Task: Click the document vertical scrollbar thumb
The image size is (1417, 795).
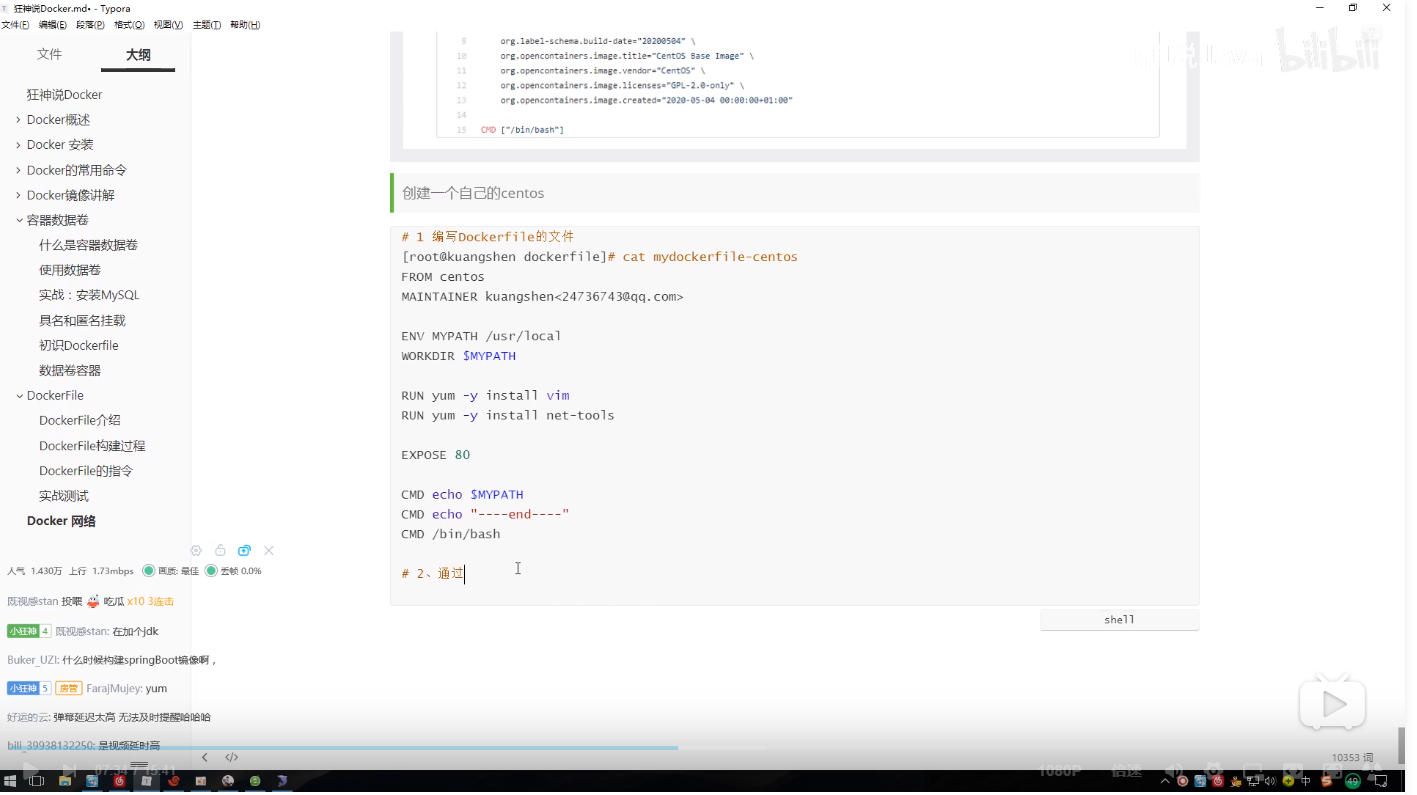Action: click(1403, 746)
